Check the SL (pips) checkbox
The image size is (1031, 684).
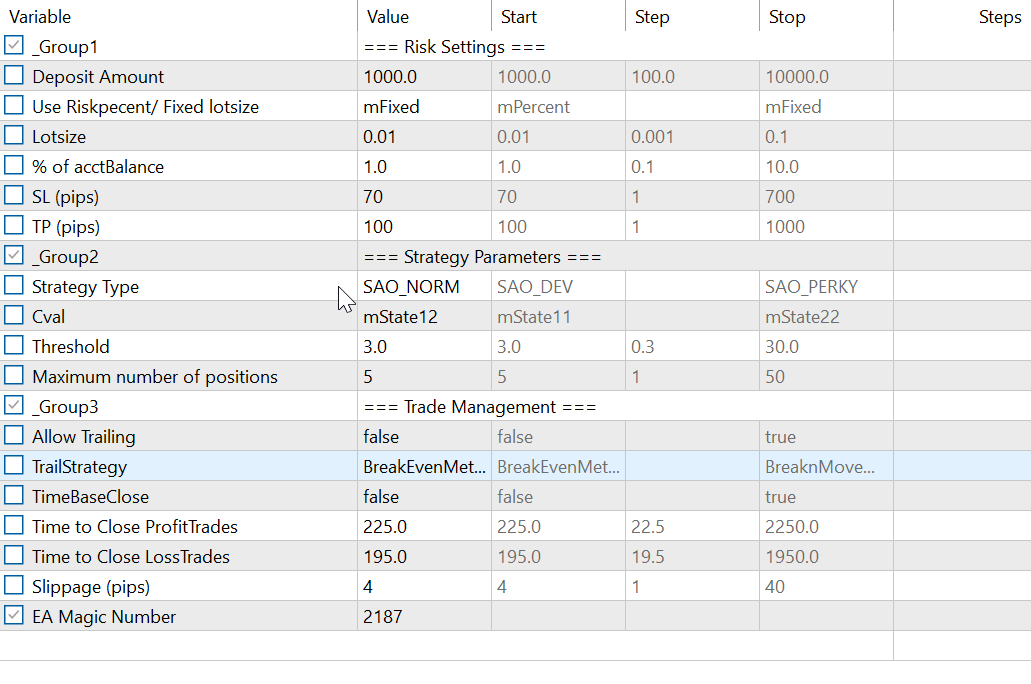[x=14, y=196]
